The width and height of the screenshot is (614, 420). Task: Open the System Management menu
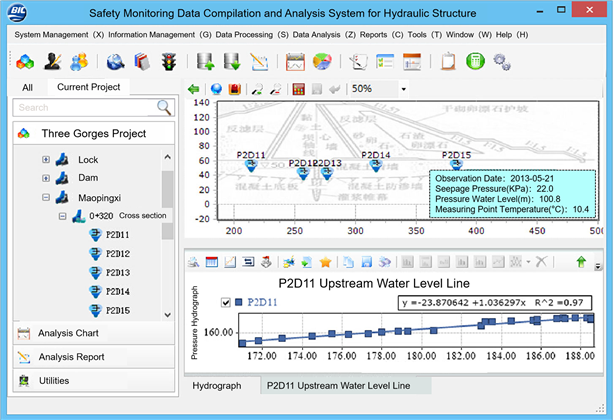pos(59,35)
